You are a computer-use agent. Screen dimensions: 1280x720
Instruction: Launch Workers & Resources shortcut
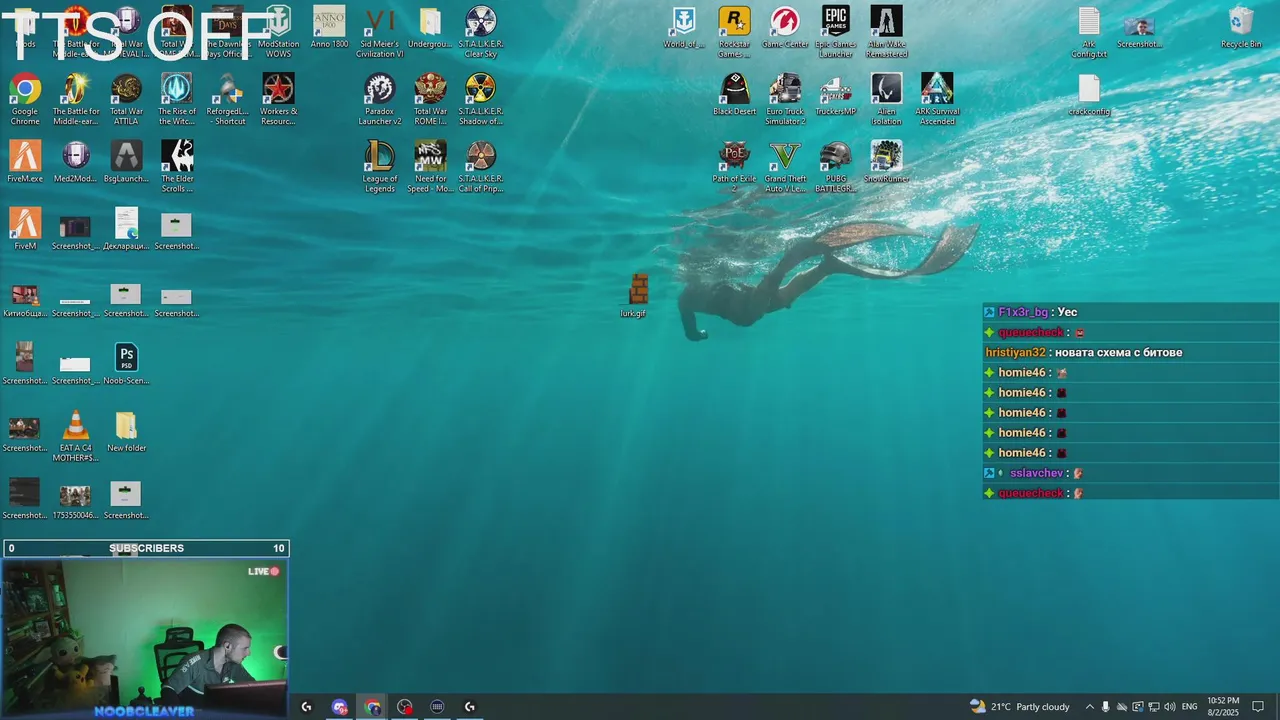tap(278, 99)
